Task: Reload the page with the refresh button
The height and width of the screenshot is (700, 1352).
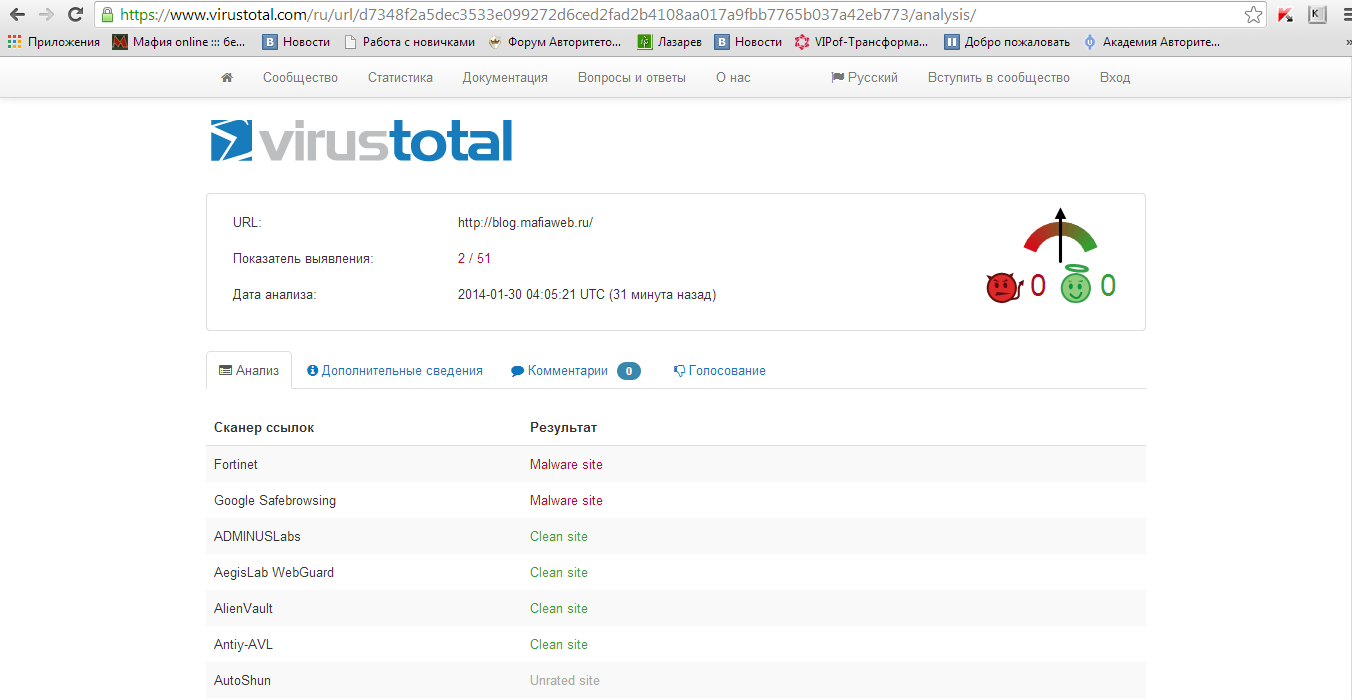Action: [75, 15]
